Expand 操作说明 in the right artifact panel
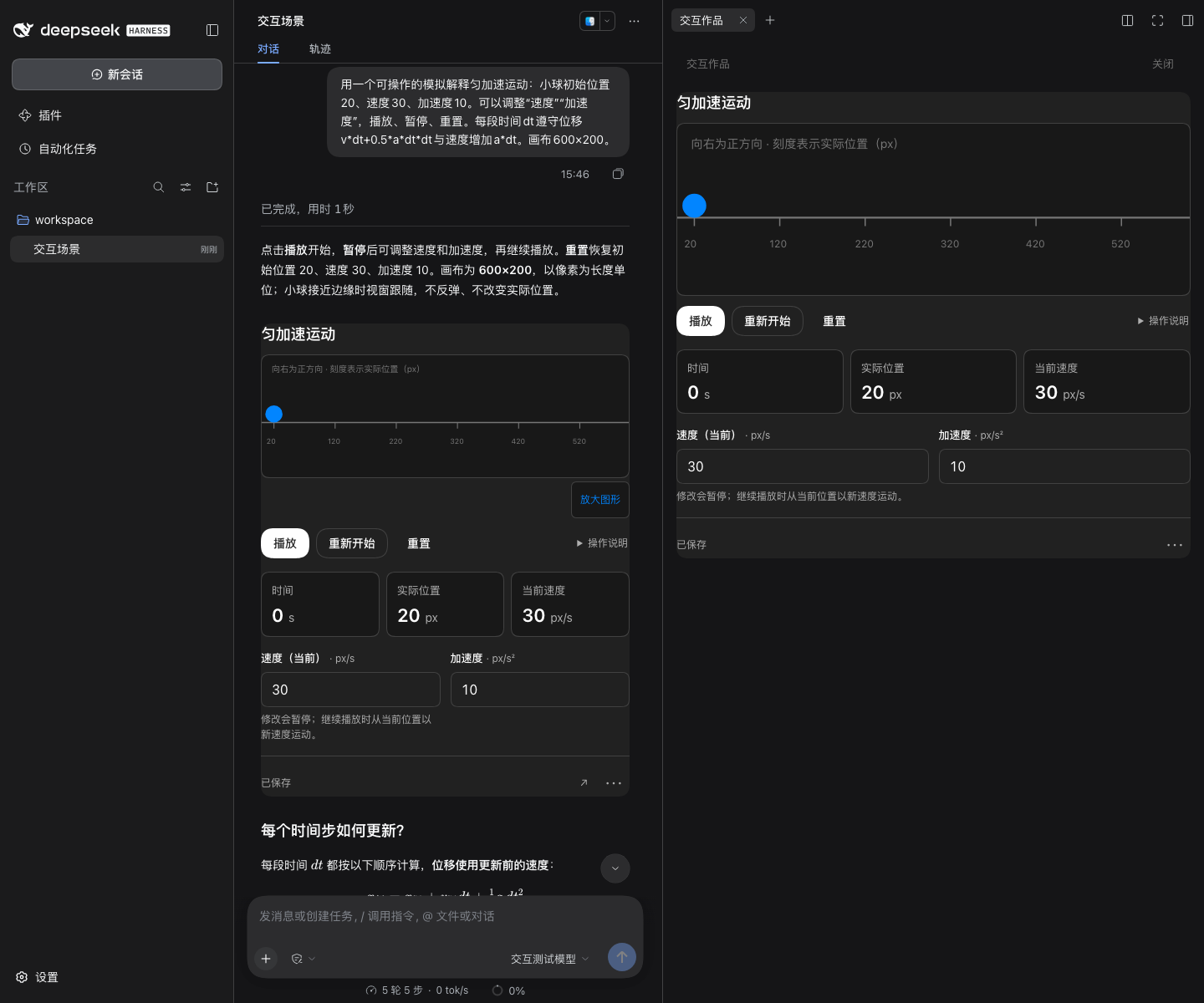Screen dimensions: 1204x1003 pyautogui.click(x=1163, y=321)
